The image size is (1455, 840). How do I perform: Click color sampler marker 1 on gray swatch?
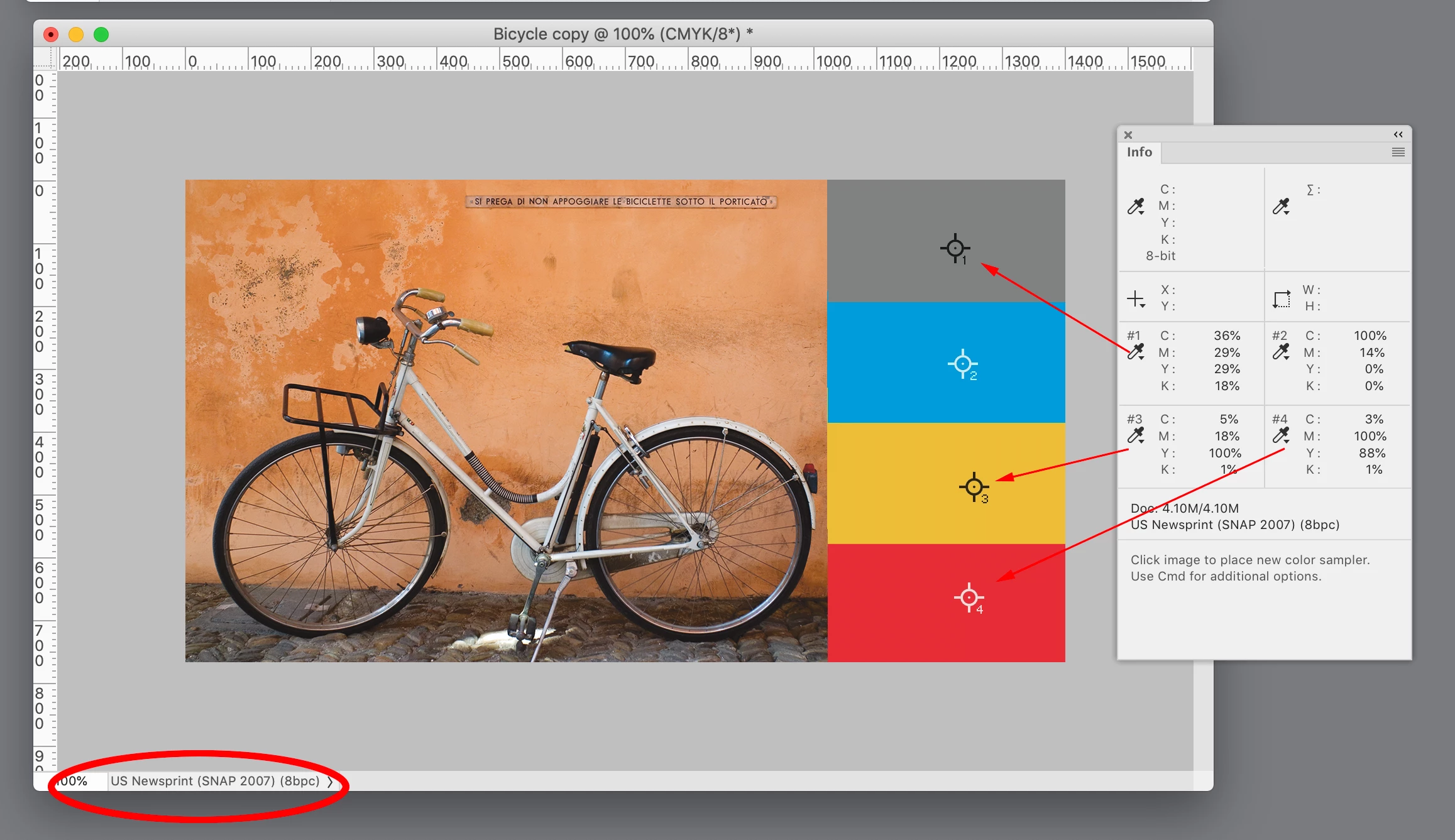955,248
